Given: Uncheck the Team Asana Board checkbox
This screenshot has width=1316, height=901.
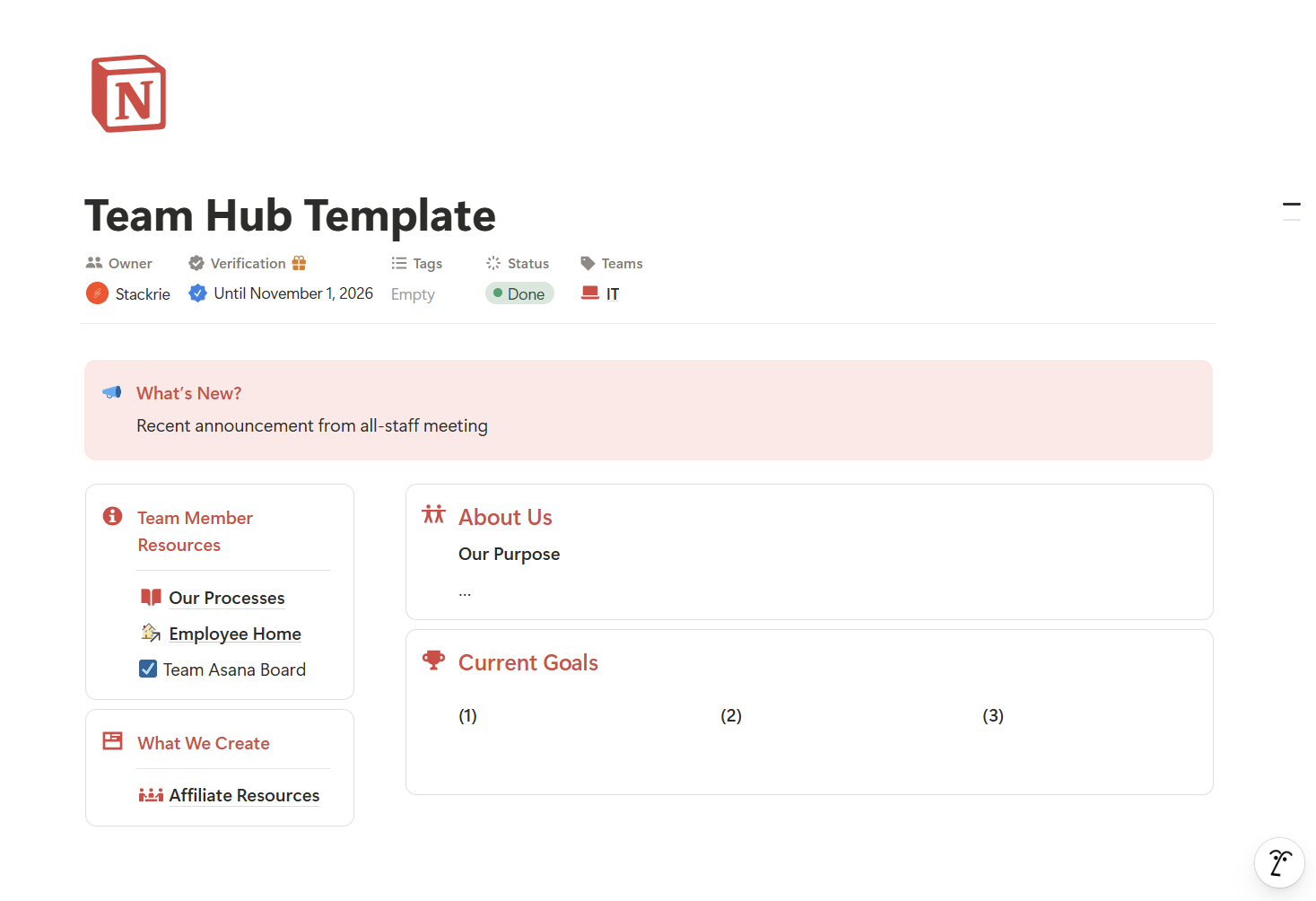Looking at the screenshot, I should [148, 668].
